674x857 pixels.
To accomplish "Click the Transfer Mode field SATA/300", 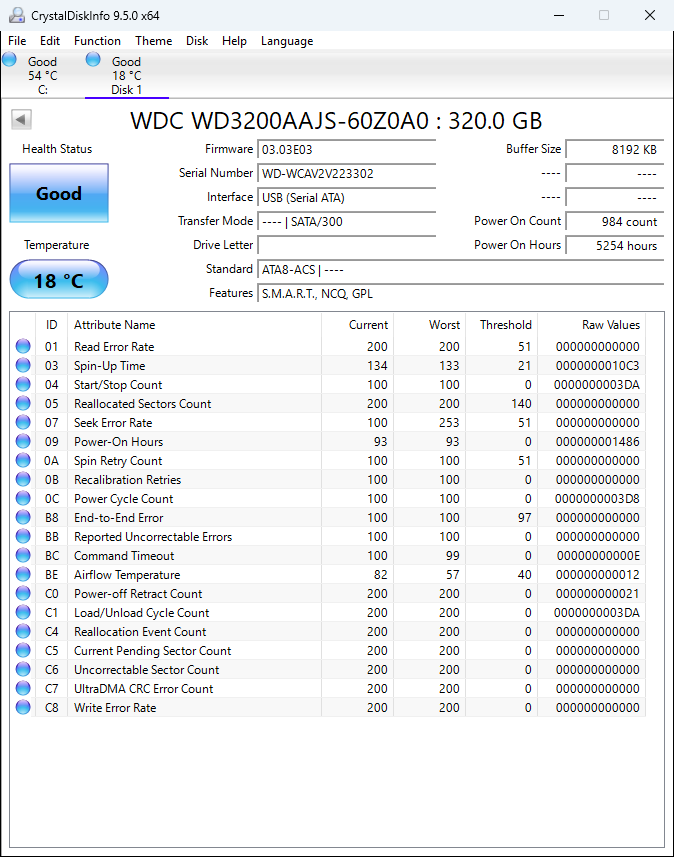I will (347, 222).
